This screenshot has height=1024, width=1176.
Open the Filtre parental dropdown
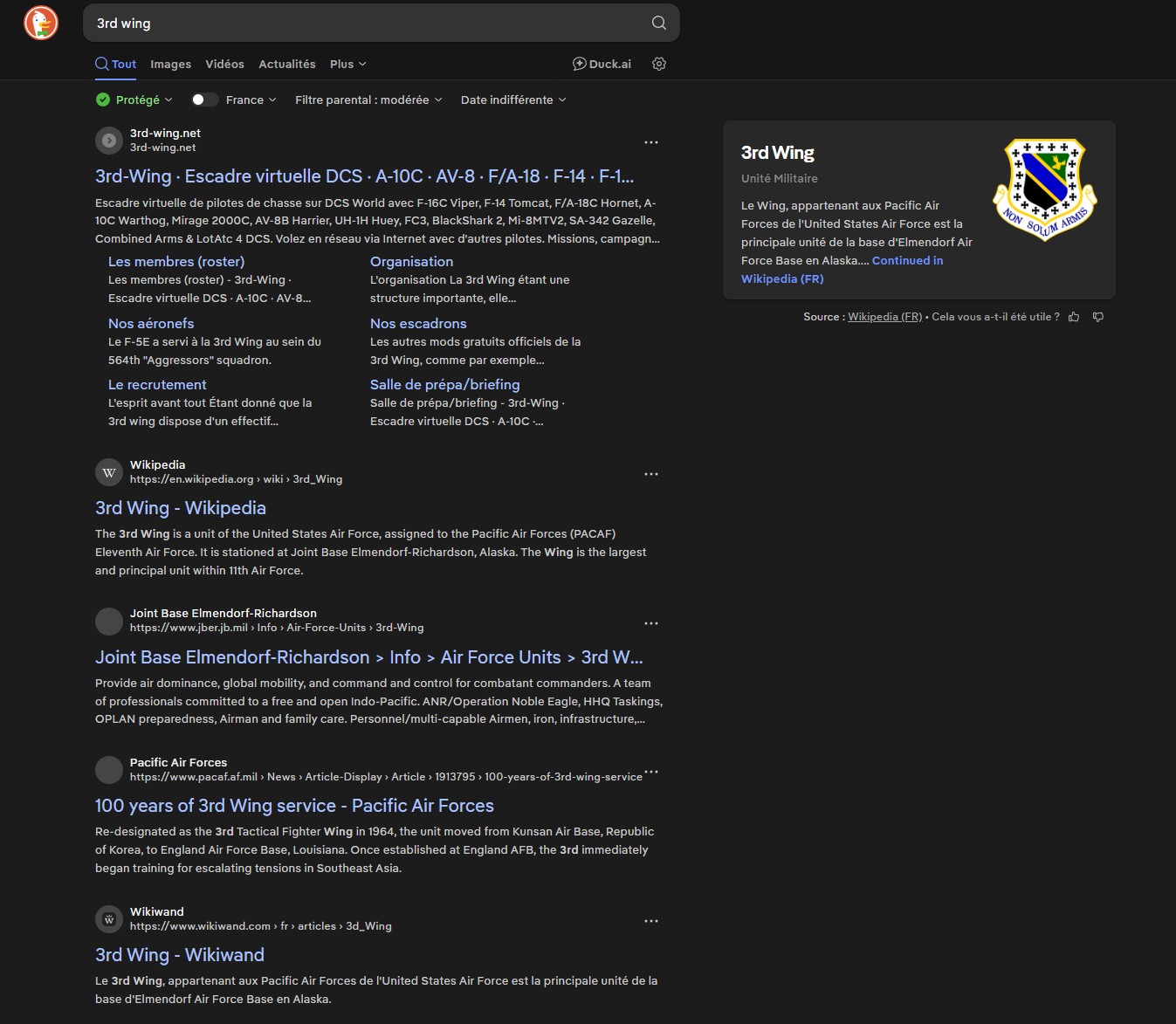(368, 100)
